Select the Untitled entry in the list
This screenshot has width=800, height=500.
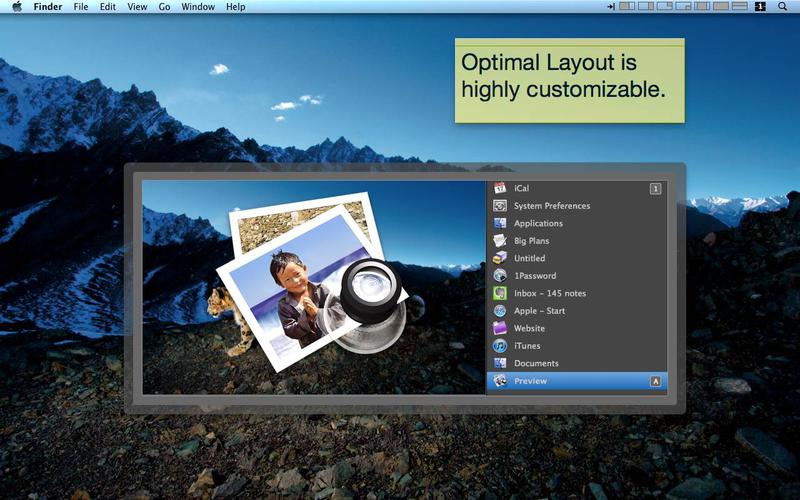click(x=529, y=258)
